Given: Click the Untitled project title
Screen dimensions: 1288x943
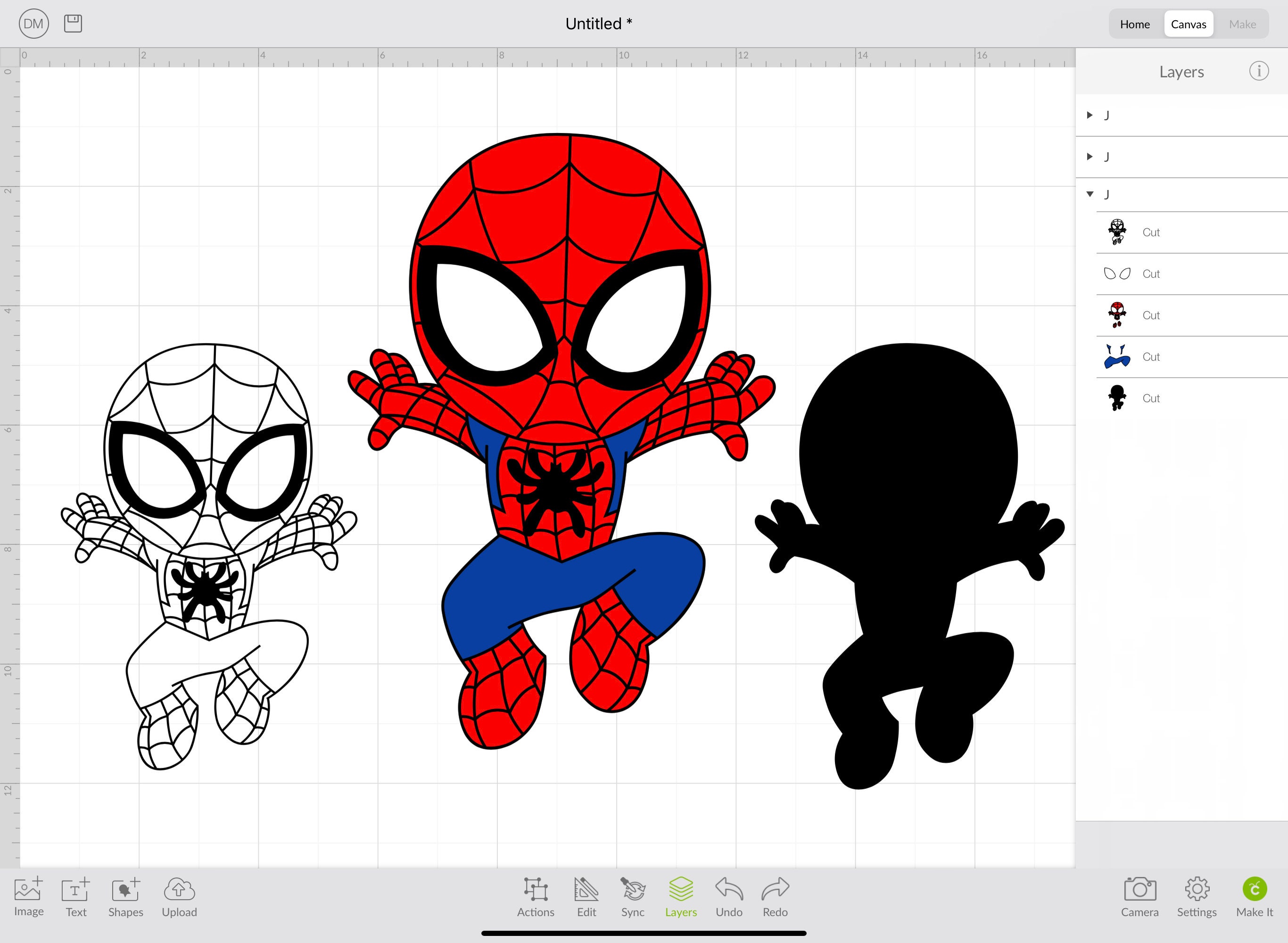Looking at the screenshot, I should pos(598,24).
